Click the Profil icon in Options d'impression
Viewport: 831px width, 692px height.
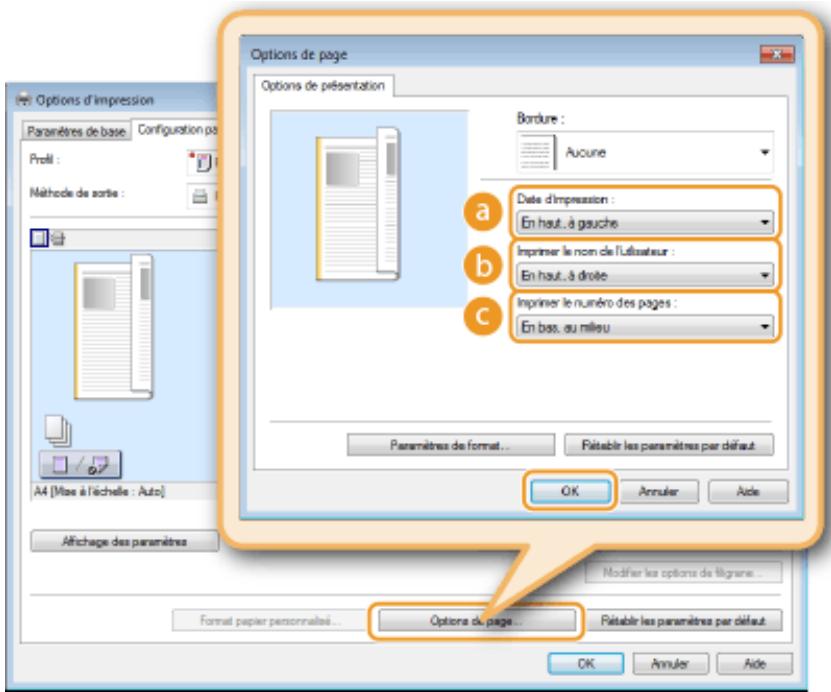click(202, 162)
